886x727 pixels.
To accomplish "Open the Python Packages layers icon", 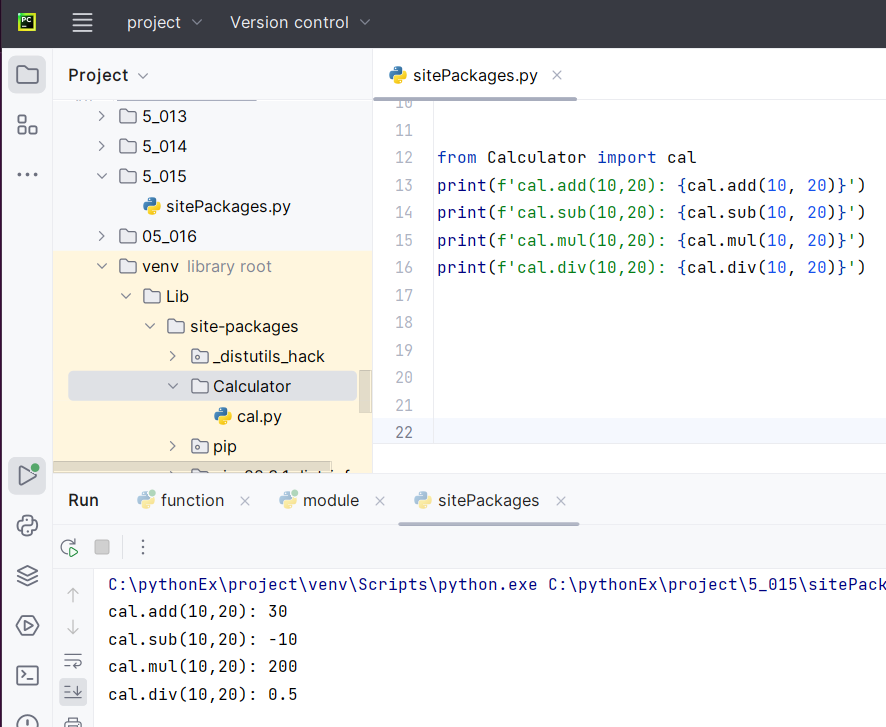I will tap(27, 576).
